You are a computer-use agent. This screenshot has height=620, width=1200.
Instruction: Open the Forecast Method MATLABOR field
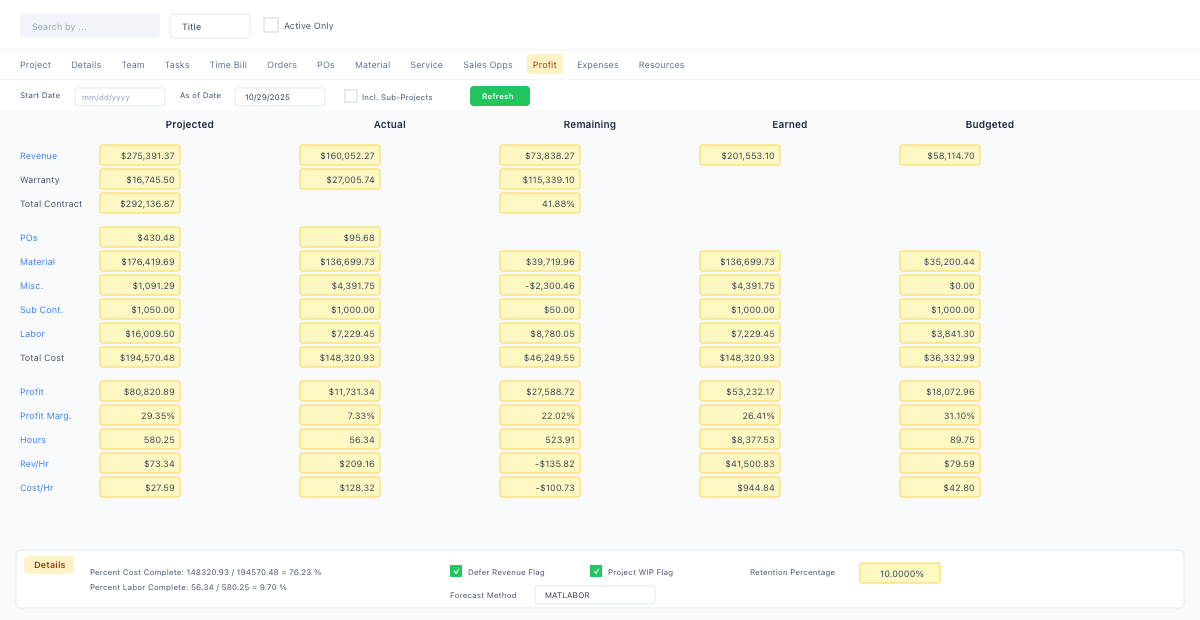(594, 595)
